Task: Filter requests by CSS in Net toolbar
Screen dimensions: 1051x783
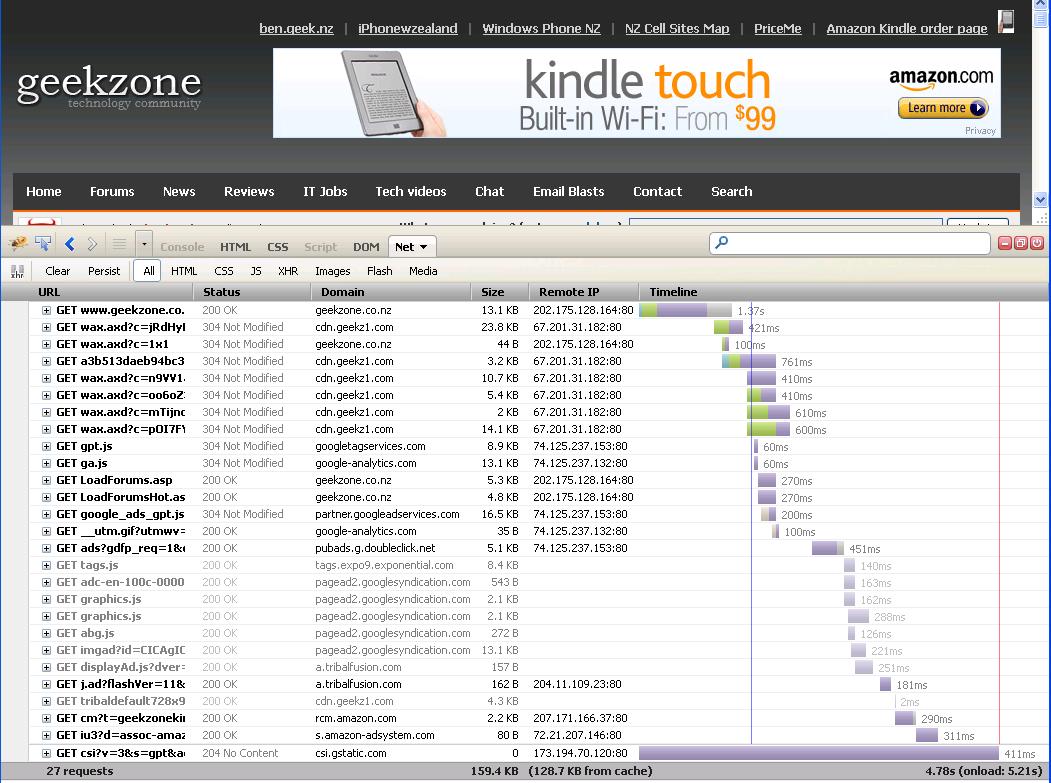Action: 224,271
